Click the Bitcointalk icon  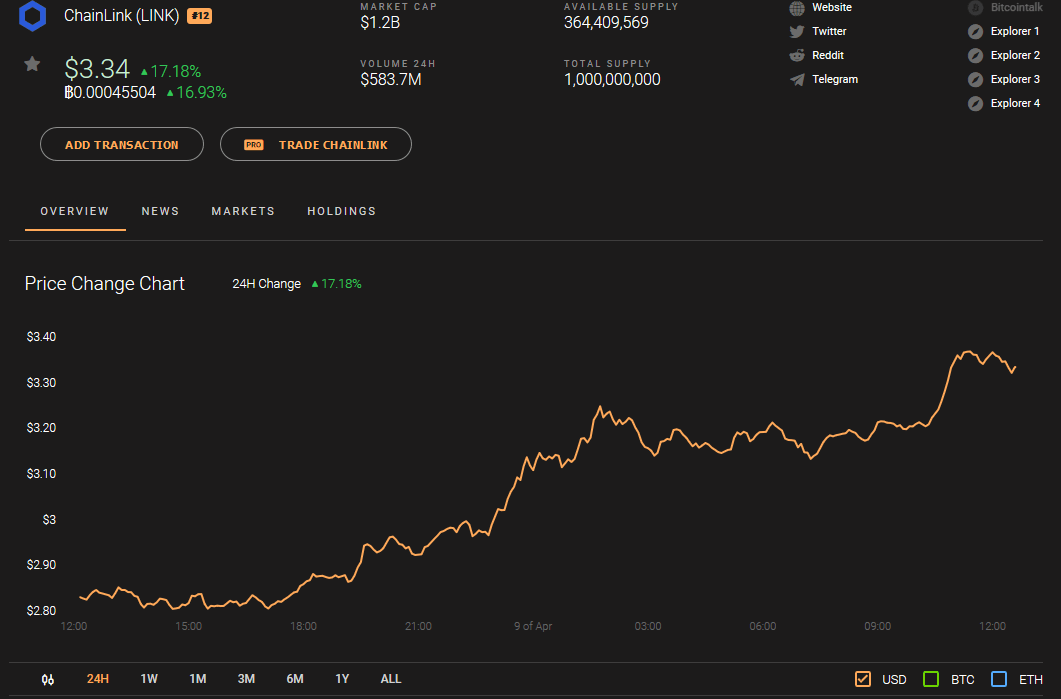[975, 8]
